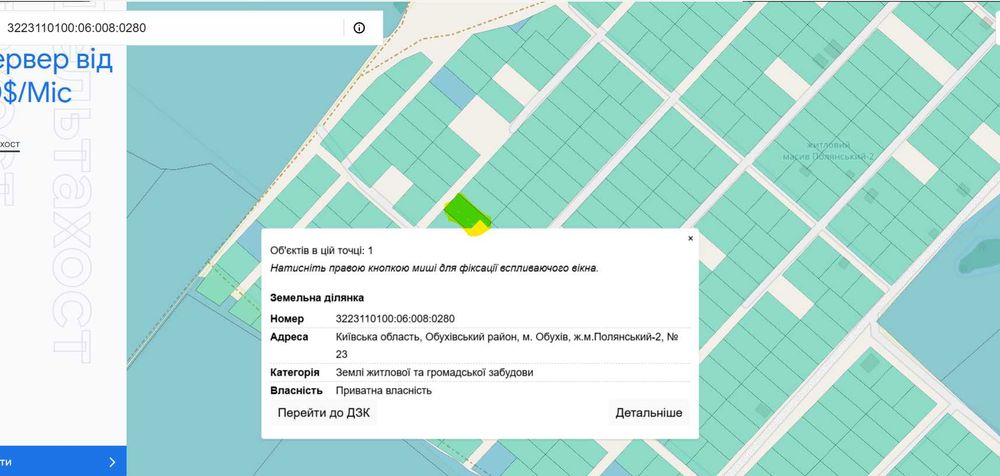
Task: Open 'Детальніше' for more parcel details
Action: 648,412
